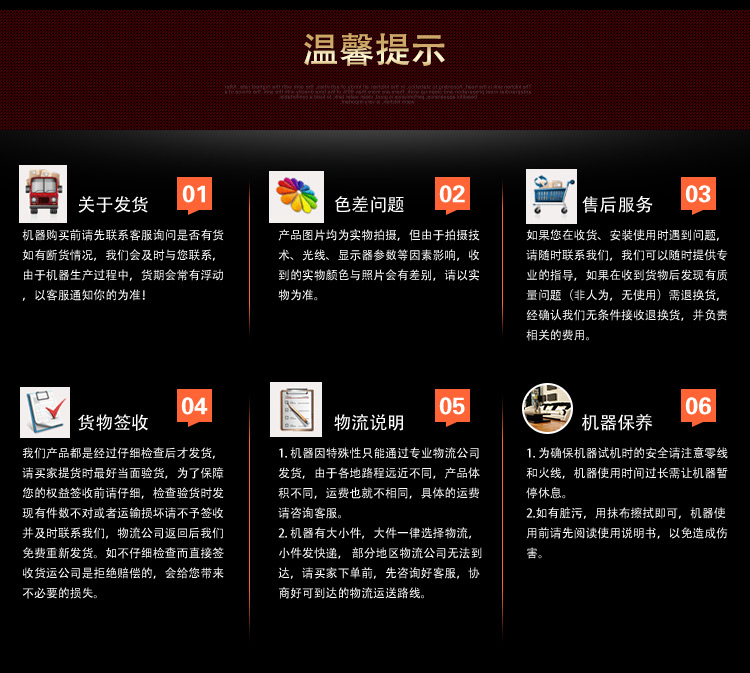Click the colorful color wheel icon
750x673 pixels.
[296, 196]
